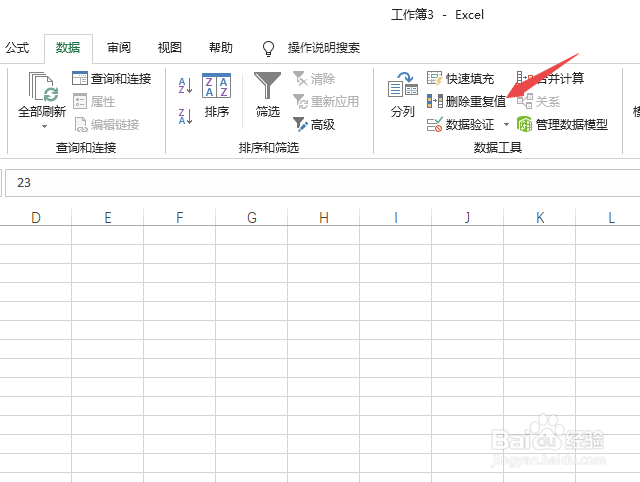Screen dimensions: 640x482
Task: Reapply the filter (重新应用)
Action: pyautogui.click(x=326, y=102)
